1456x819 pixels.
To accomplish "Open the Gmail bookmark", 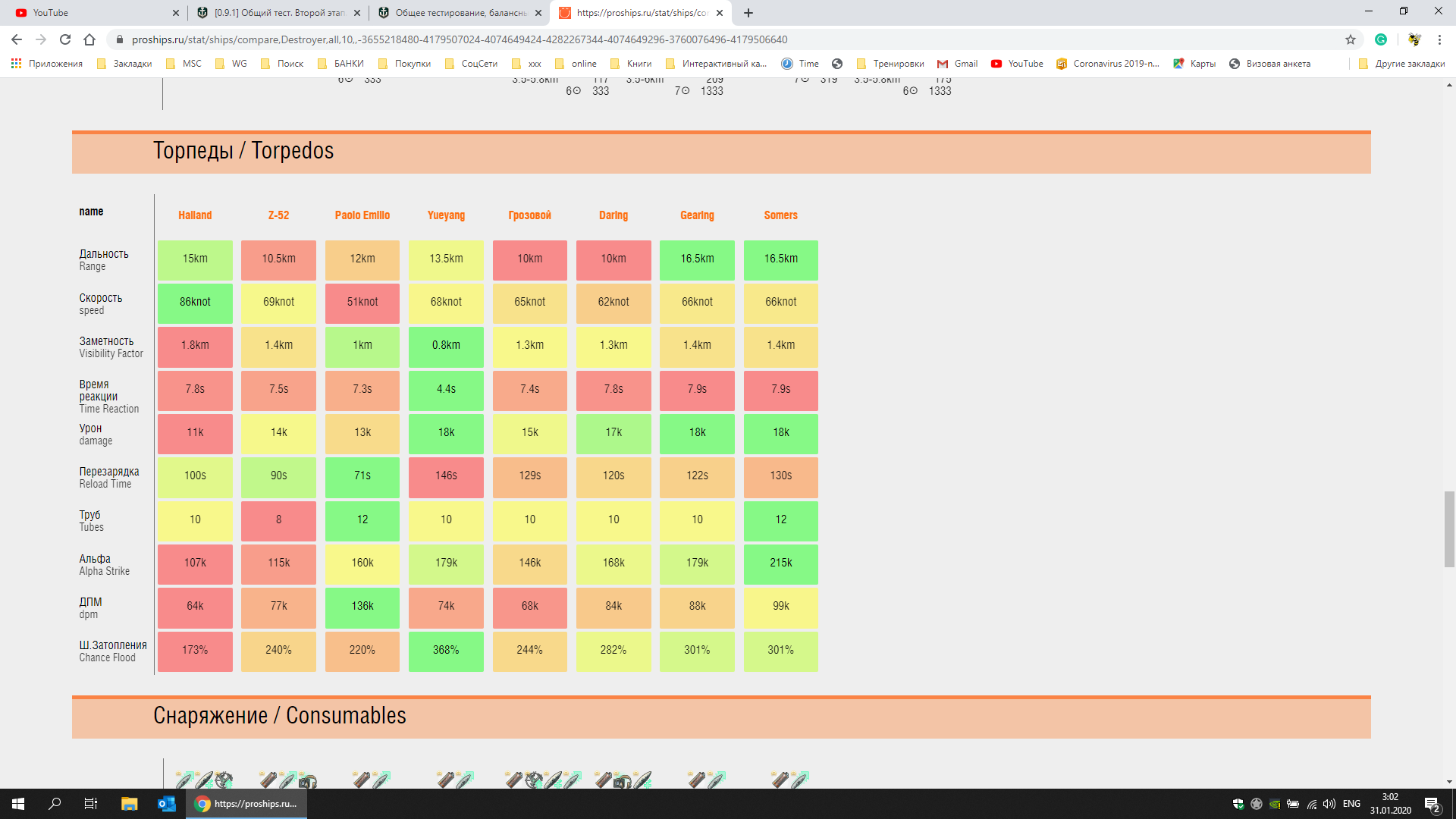I will [957, 64].
